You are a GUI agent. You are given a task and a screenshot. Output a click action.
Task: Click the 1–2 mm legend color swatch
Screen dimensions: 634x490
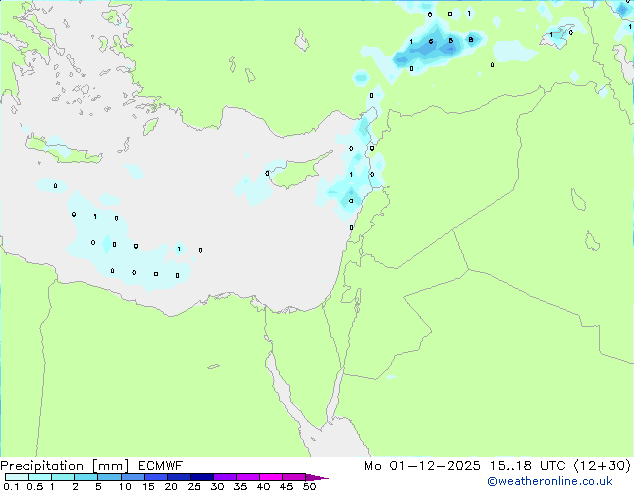(63, 477)
